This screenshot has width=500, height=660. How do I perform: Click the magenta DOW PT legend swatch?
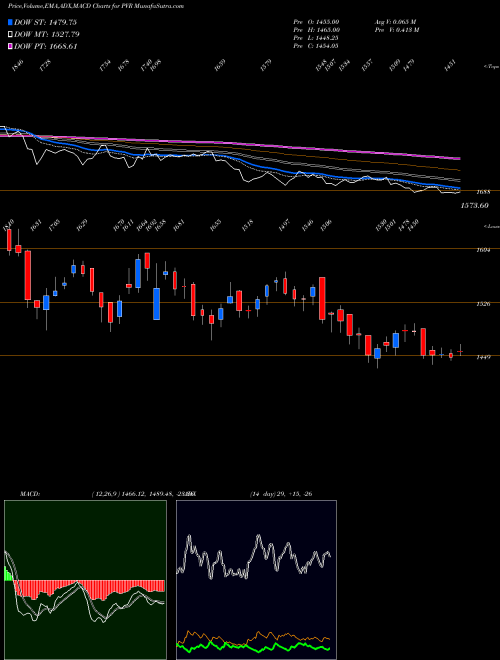pos(10,46)
